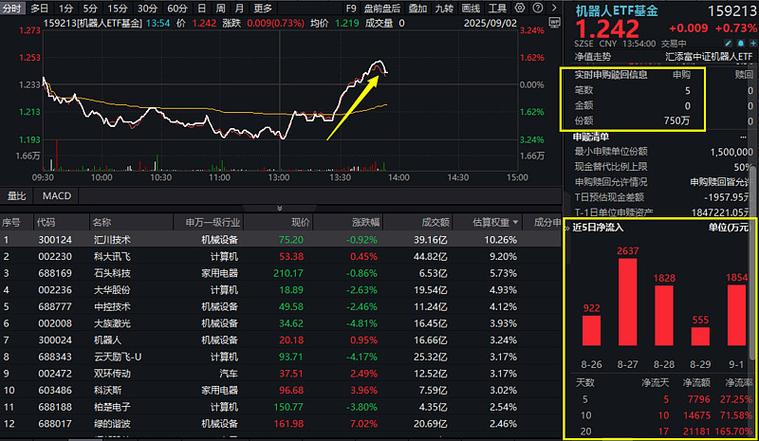Click the 申购 column header
The image size is (759, 441).
point(681,75)
